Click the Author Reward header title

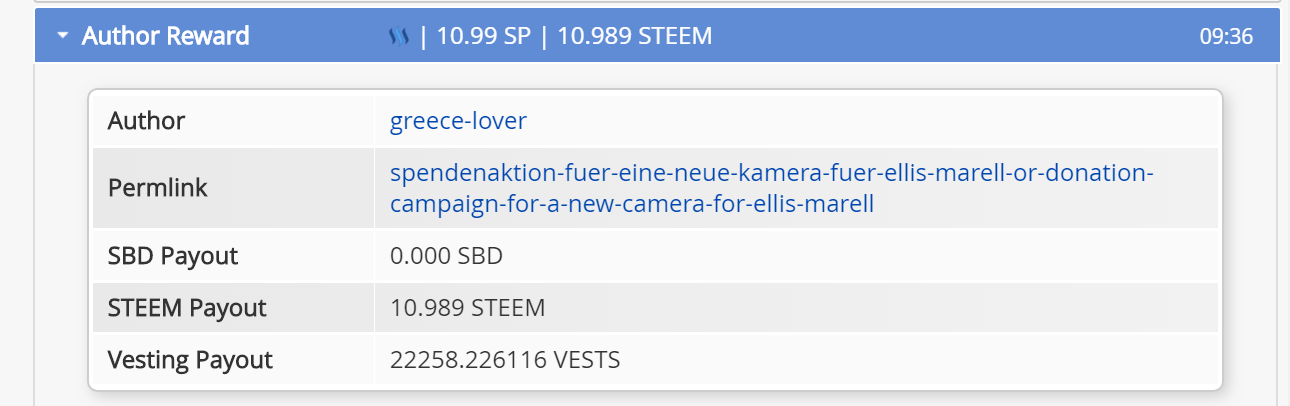coord(165,36)
